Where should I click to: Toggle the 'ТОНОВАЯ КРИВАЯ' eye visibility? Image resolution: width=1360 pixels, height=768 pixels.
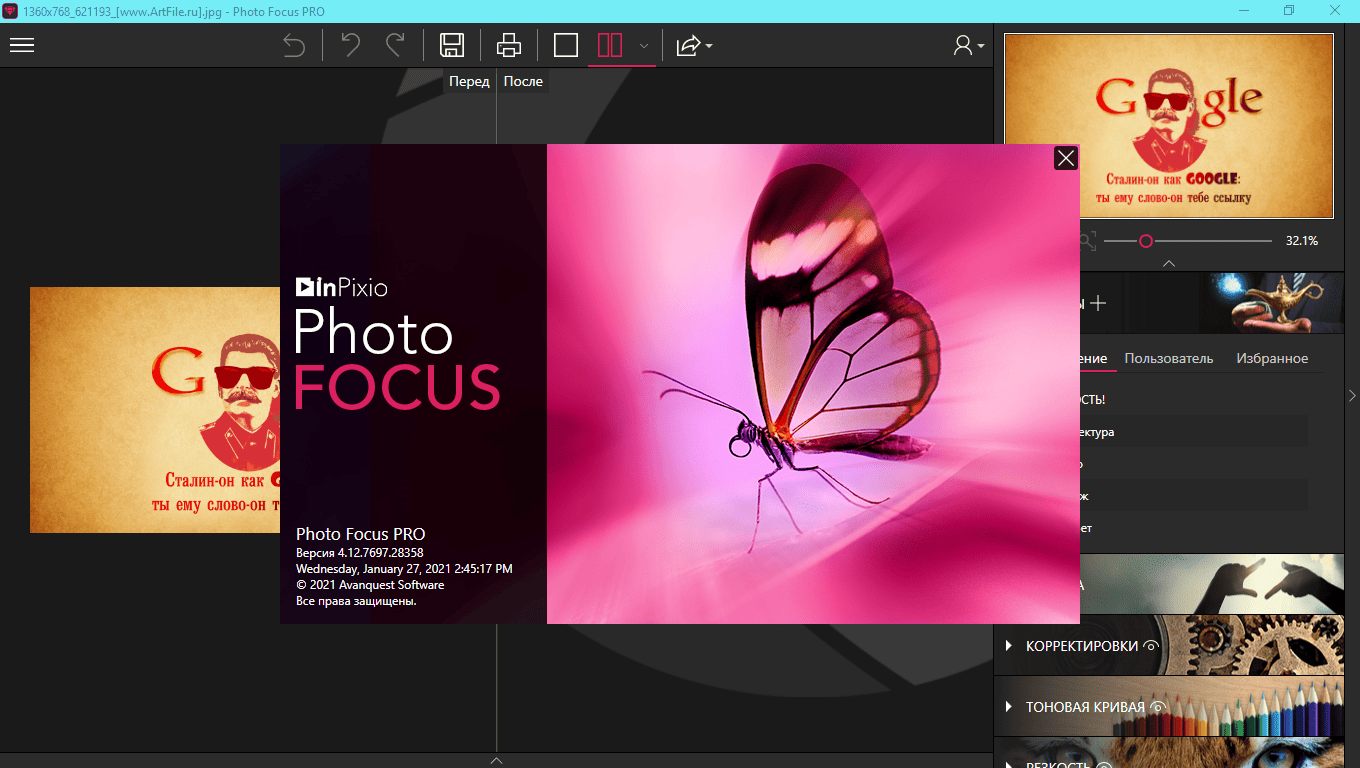(1158, 707)
